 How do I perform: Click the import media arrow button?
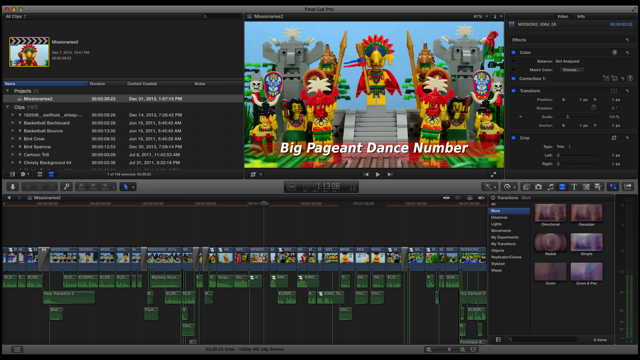tap(13, 187)
